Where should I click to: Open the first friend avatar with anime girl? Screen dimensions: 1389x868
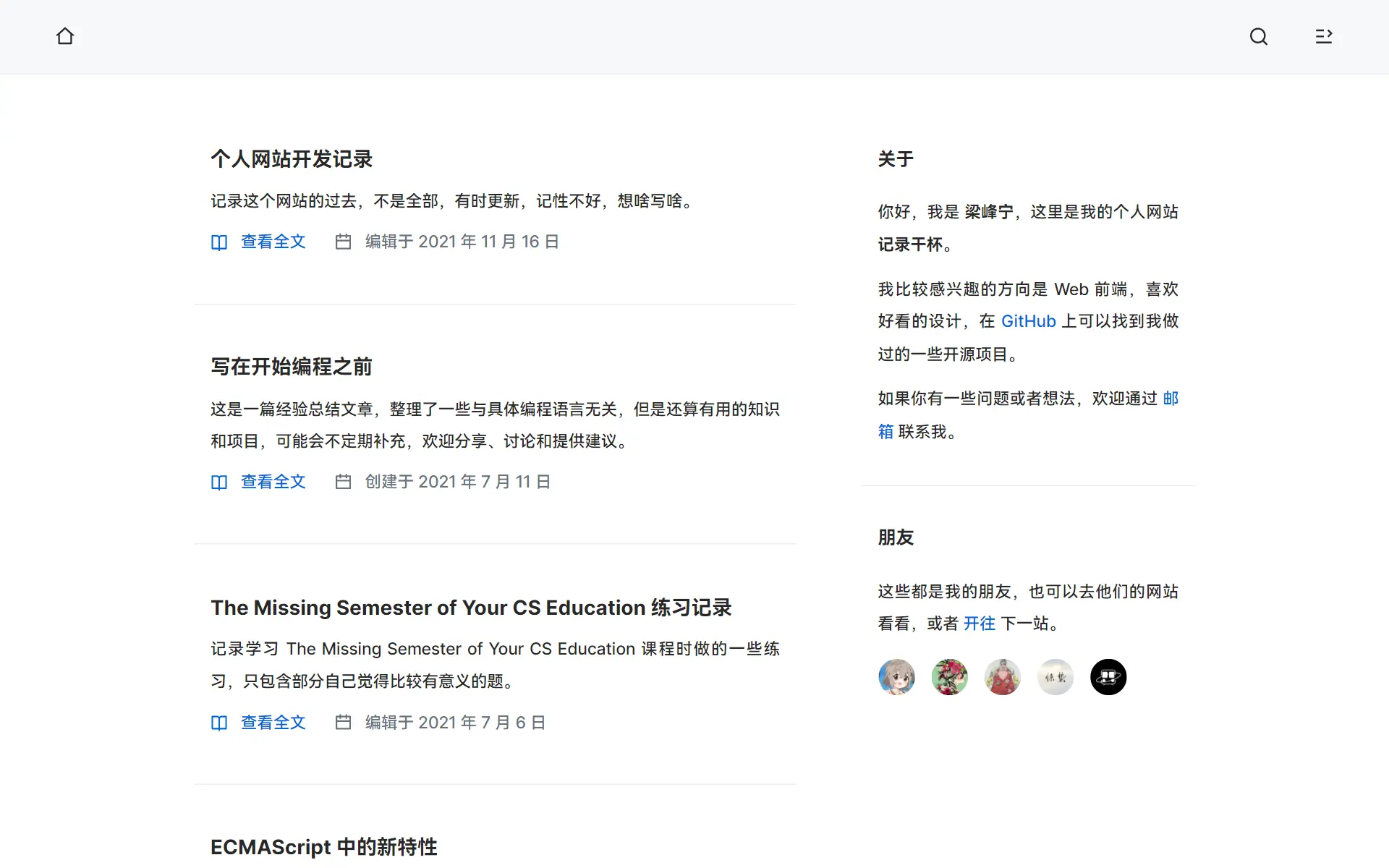click(x=896, y=677)
